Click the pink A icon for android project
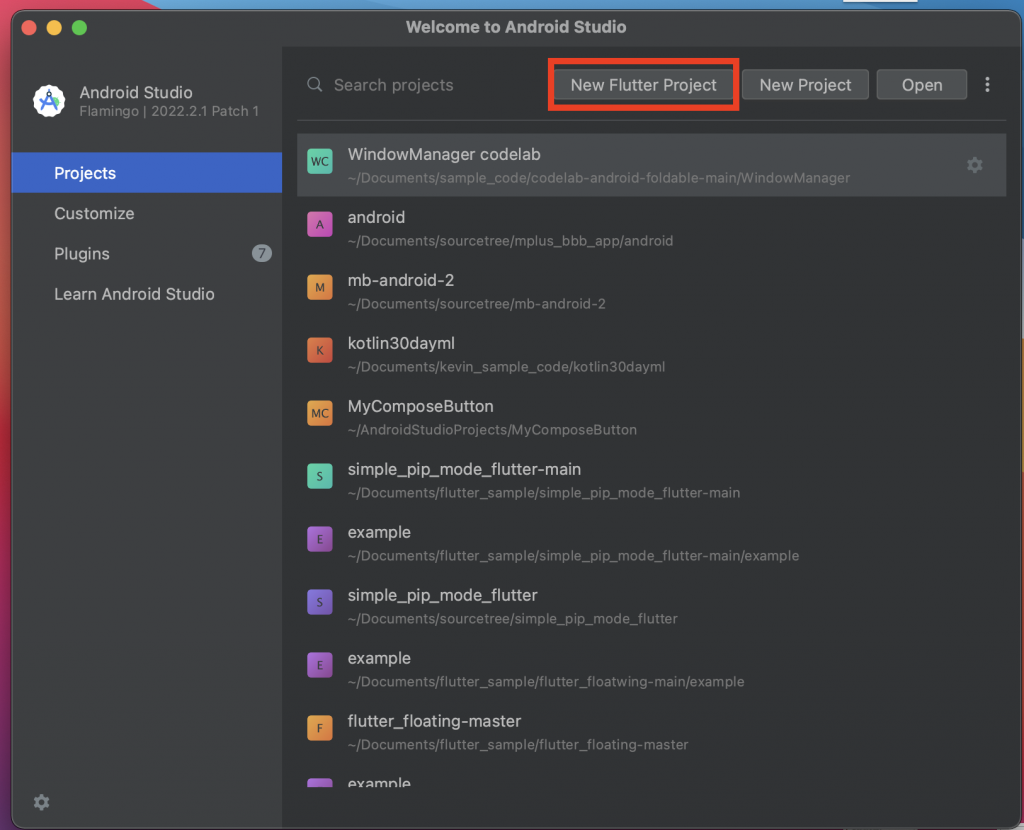Image resolution: width=1024 pixels, height=830 pixels. coord(320,225)
